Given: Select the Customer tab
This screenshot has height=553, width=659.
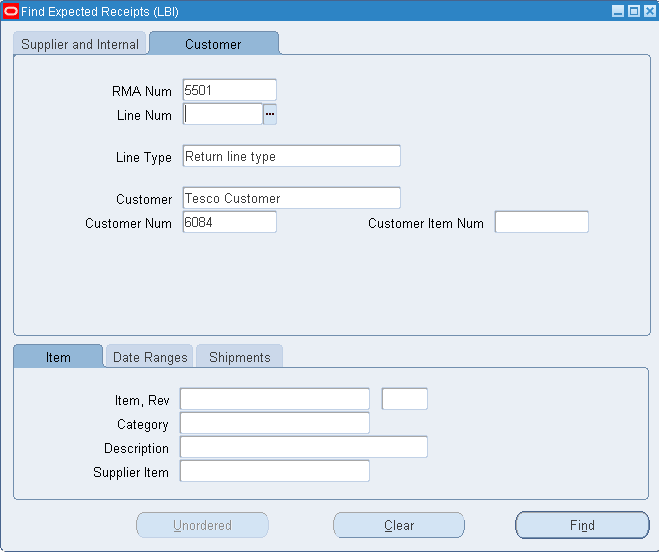Looking at the screenshot, I should click(x=214, y=44).
